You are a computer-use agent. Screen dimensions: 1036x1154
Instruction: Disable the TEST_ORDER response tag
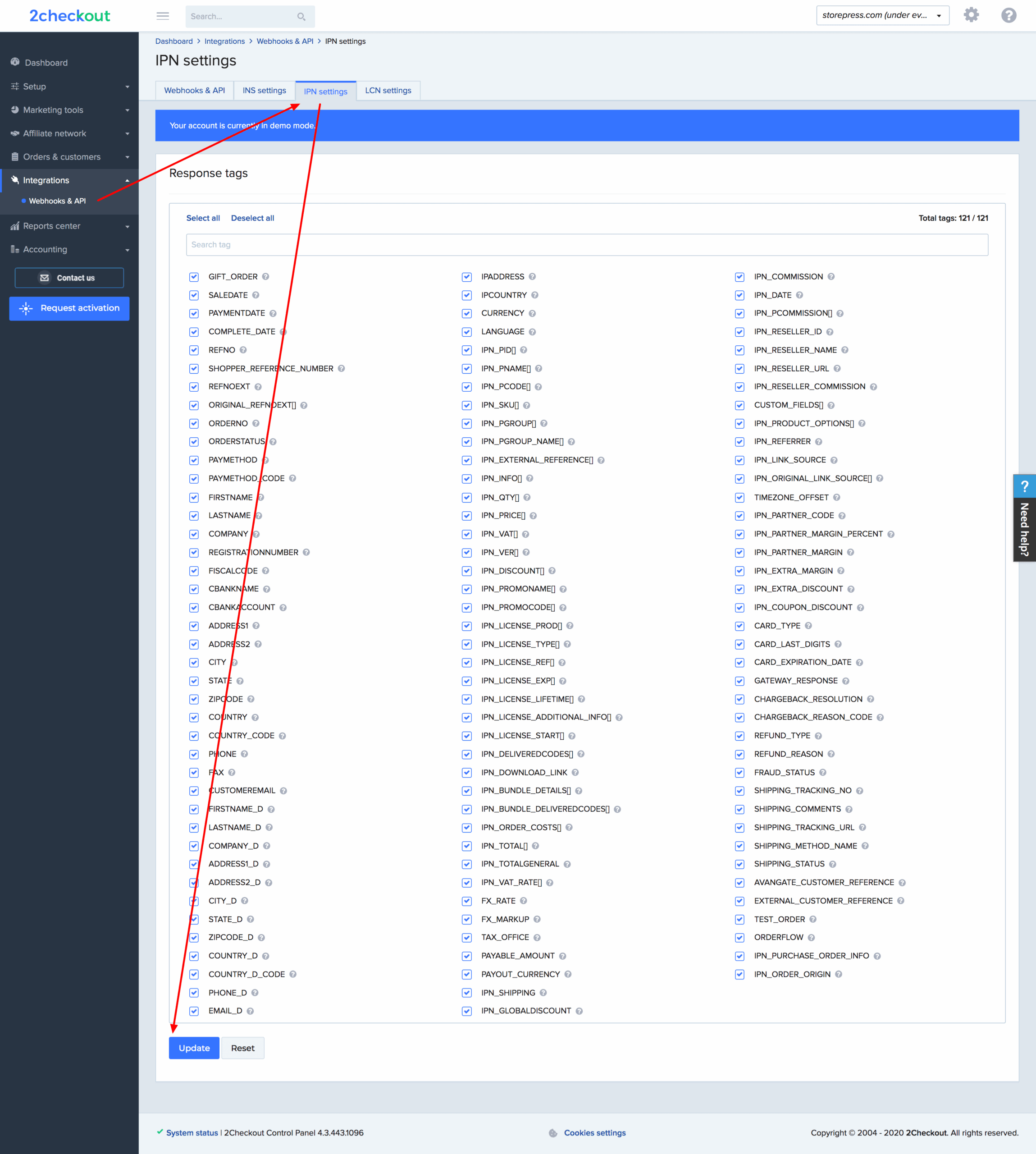(739, 919)
